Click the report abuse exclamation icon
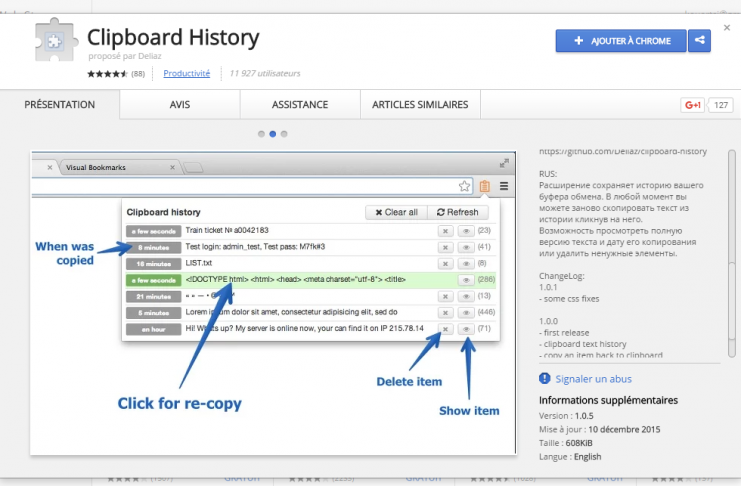The height and width of the screenshot is (486, 741). point(544,378)
